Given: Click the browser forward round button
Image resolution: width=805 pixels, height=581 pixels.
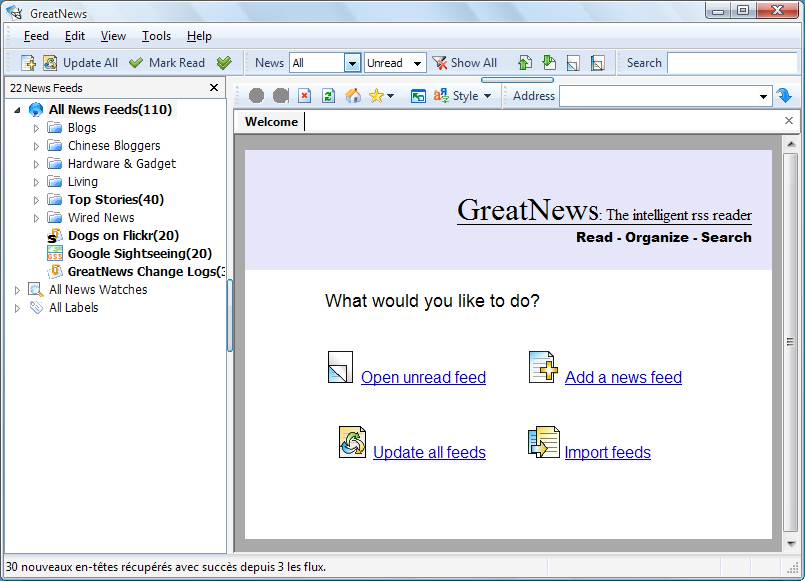Looking at the screenshot, I should pos(280,95).
